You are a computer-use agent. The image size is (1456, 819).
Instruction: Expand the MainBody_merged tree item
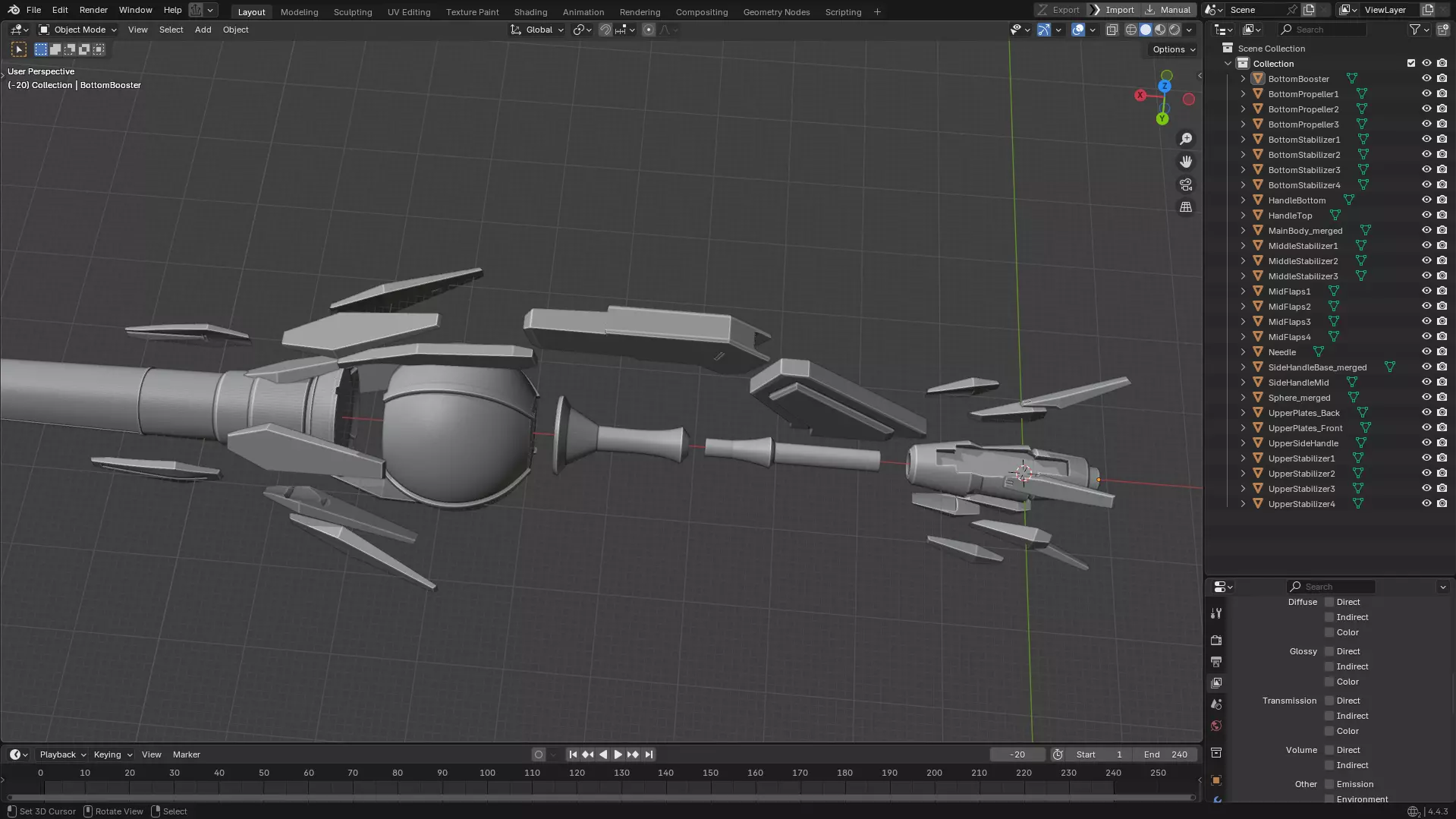pos(1243,230)
